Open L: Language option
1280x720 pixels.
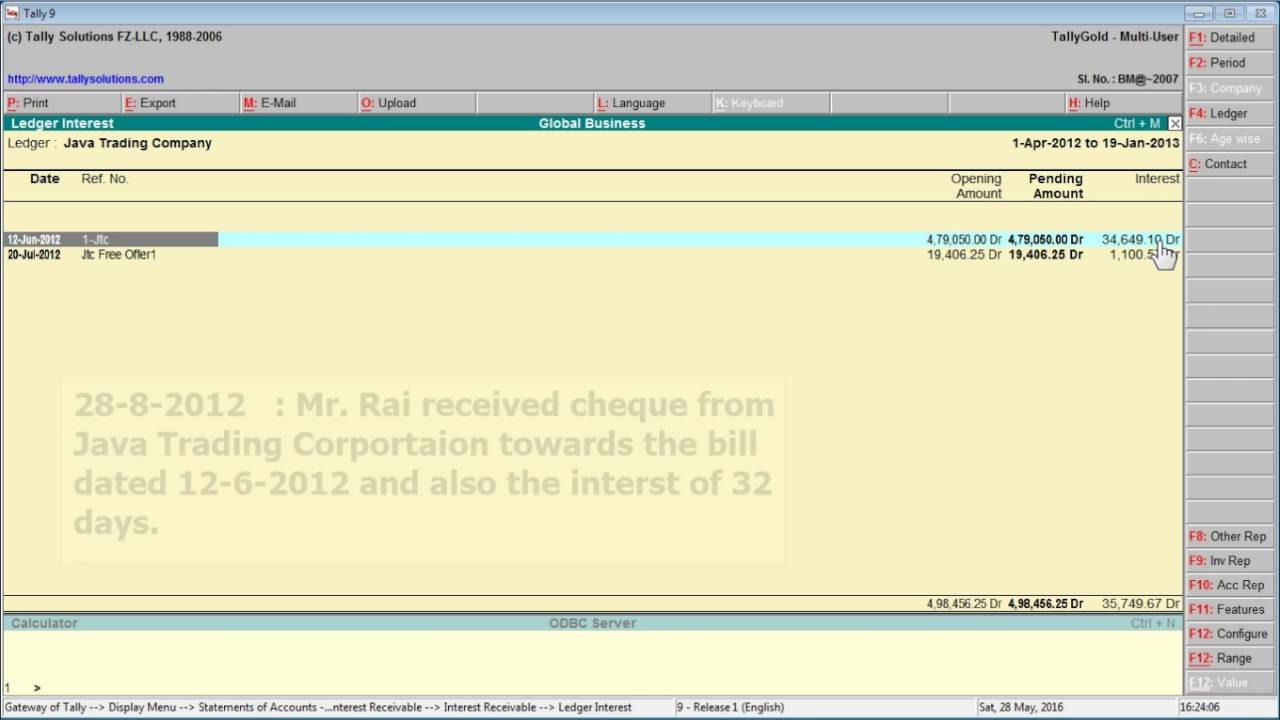651,103
